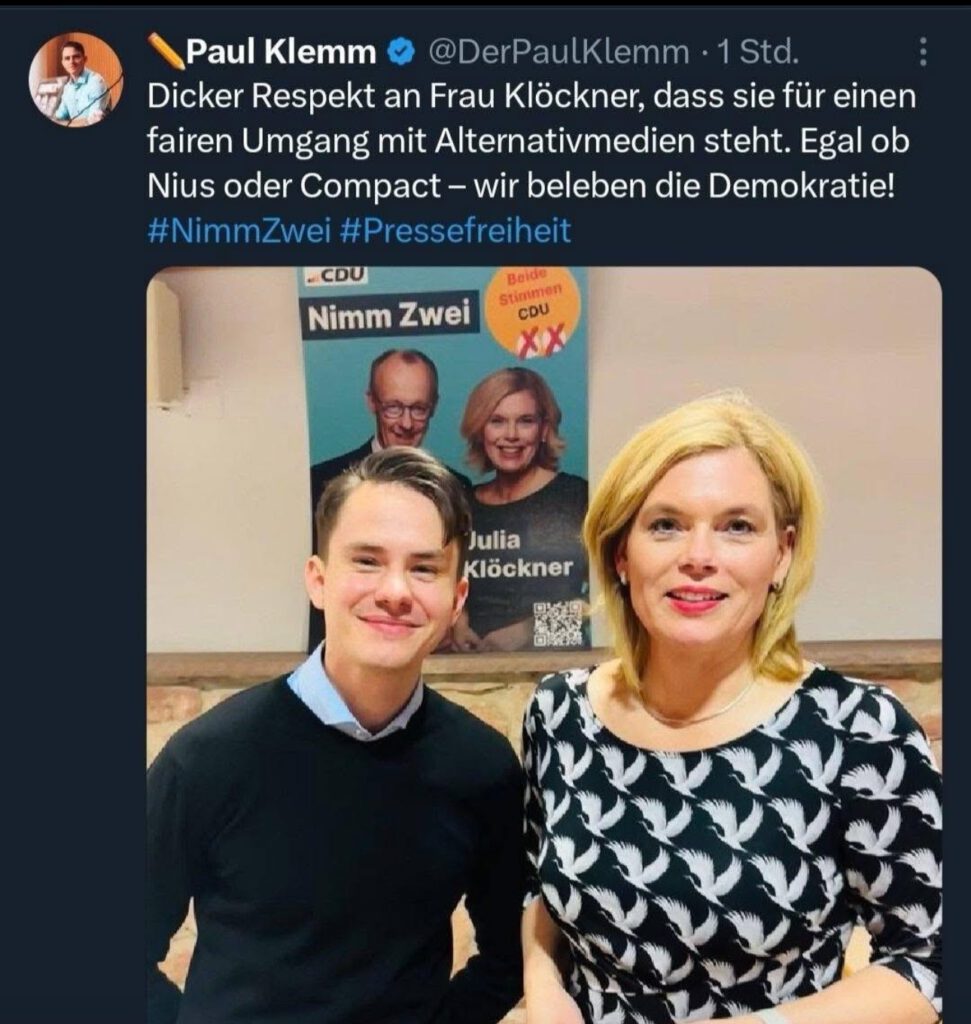
Task: Click the red X marks on poster badge
Action: (x=542, y=340)
